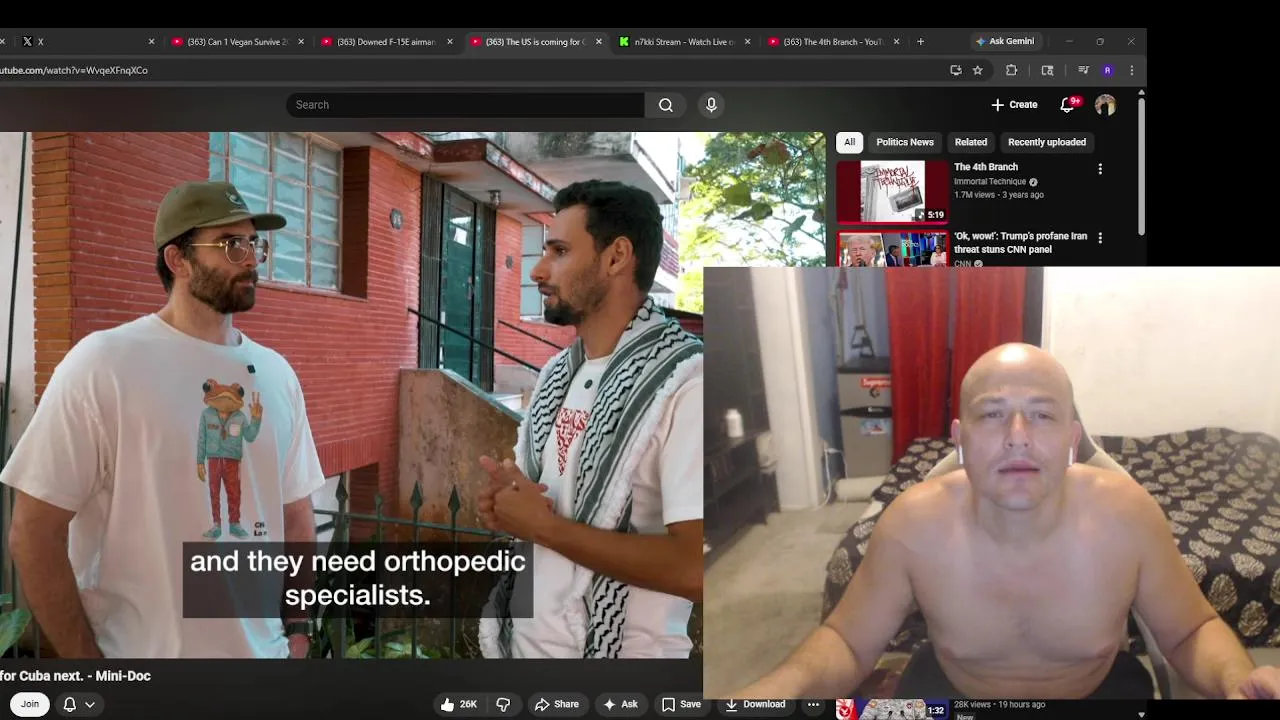Open Chrome three-dot menu
The width and height of the screenshot is (1280, 720).
tap(1131, 70)
